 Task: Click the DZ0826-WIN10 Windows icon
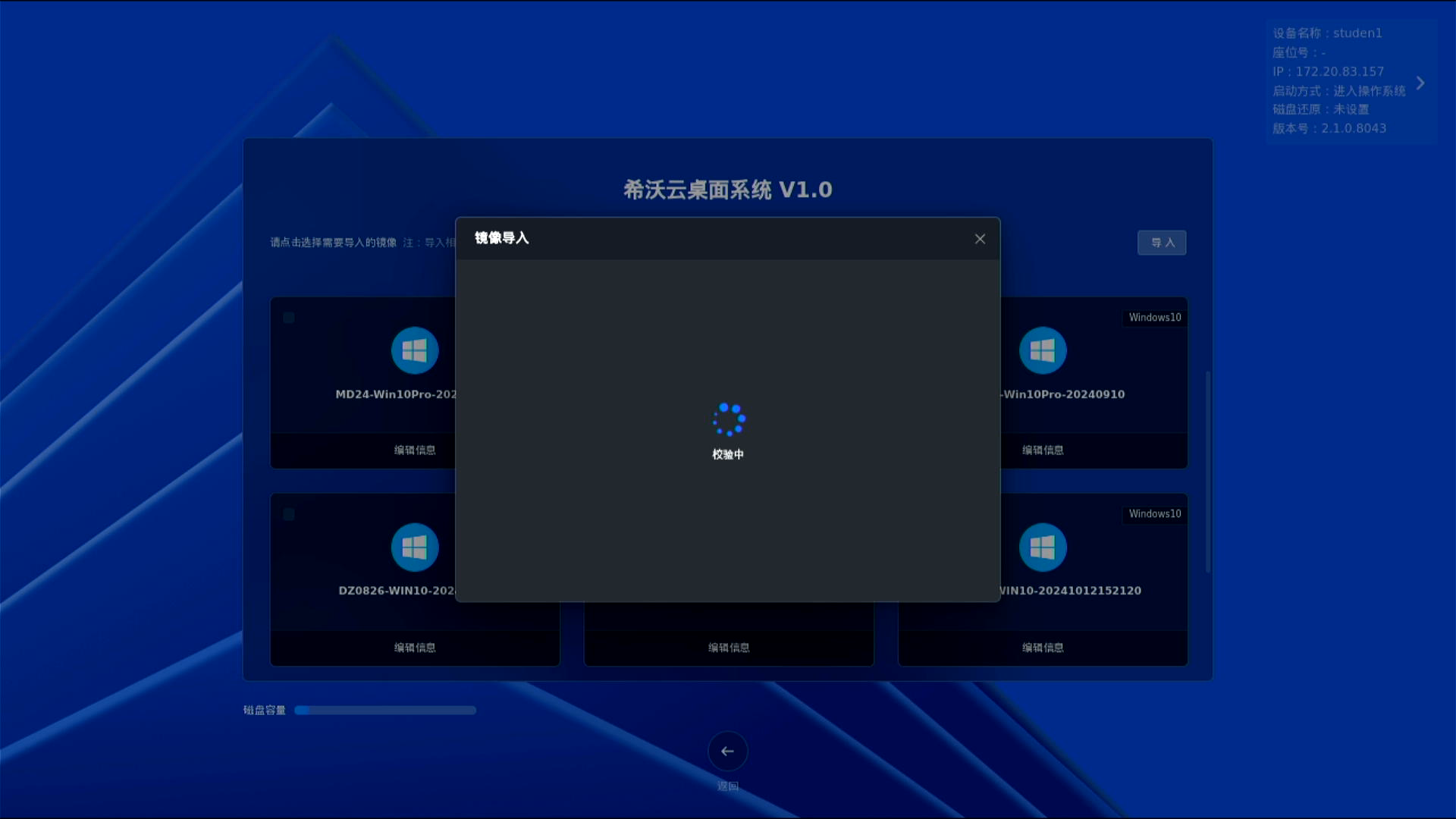[415, 547]
